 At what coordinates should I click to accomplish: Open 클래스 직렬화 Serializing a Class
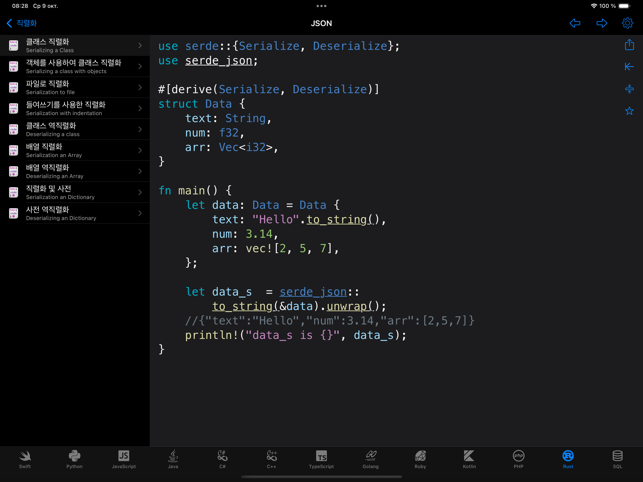tap(75, 46)
